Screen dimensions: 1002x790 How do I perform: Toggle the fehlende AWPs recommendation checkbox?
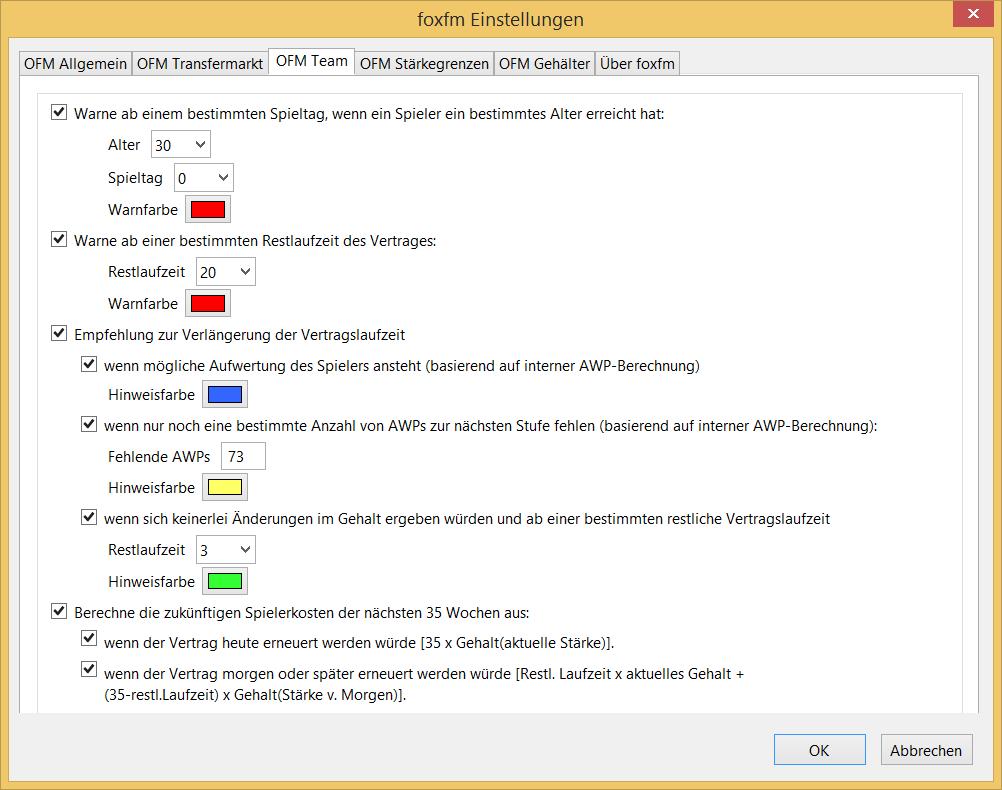click(89, 424)
